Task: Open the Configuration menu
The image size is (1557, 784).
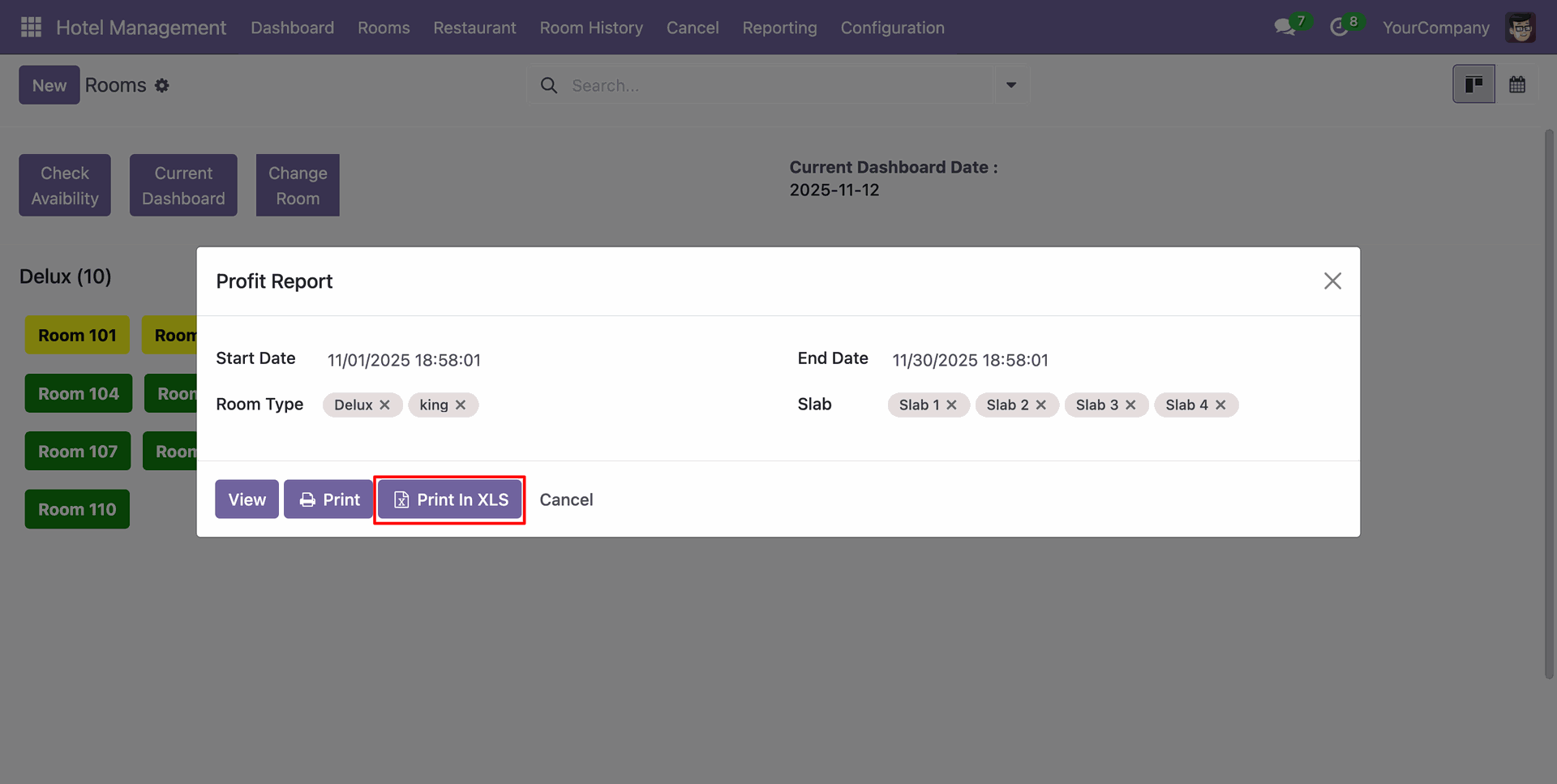Action: pyautogui.click(x=892, y=28)
